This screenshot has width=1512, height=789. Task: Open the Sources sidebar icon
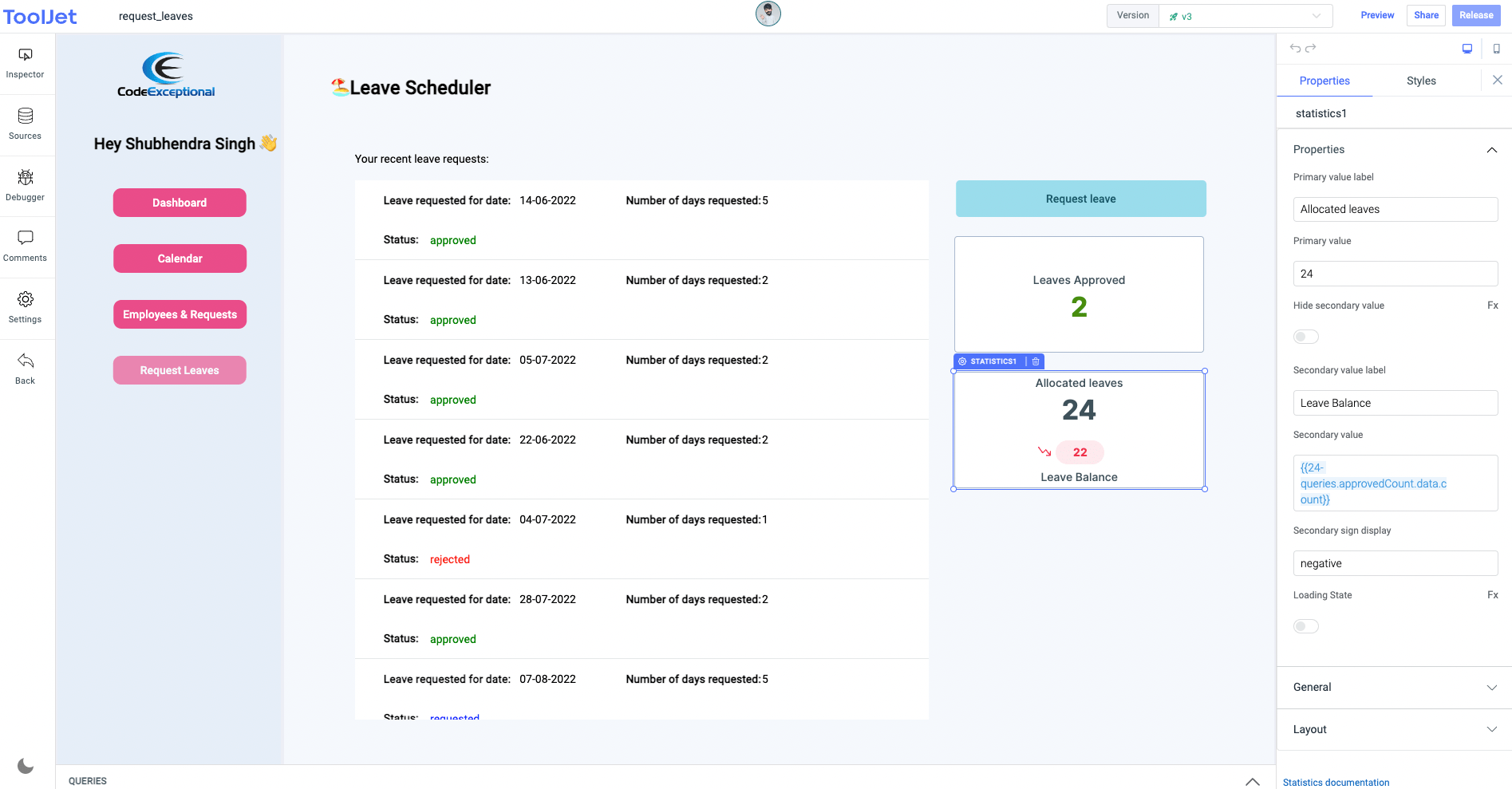tap(26, 124)
